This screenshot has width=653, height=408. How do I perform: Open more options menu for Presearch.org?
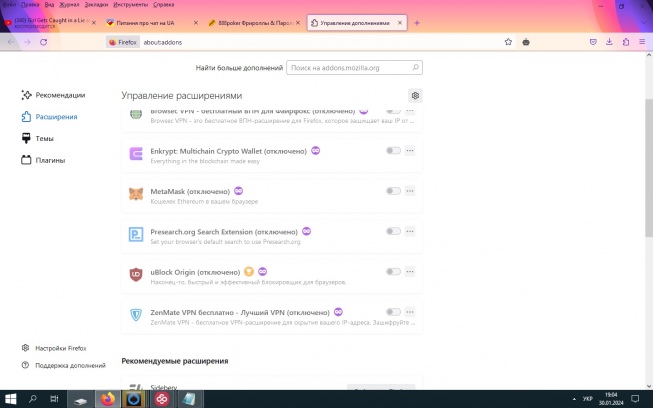click(410, 231)
